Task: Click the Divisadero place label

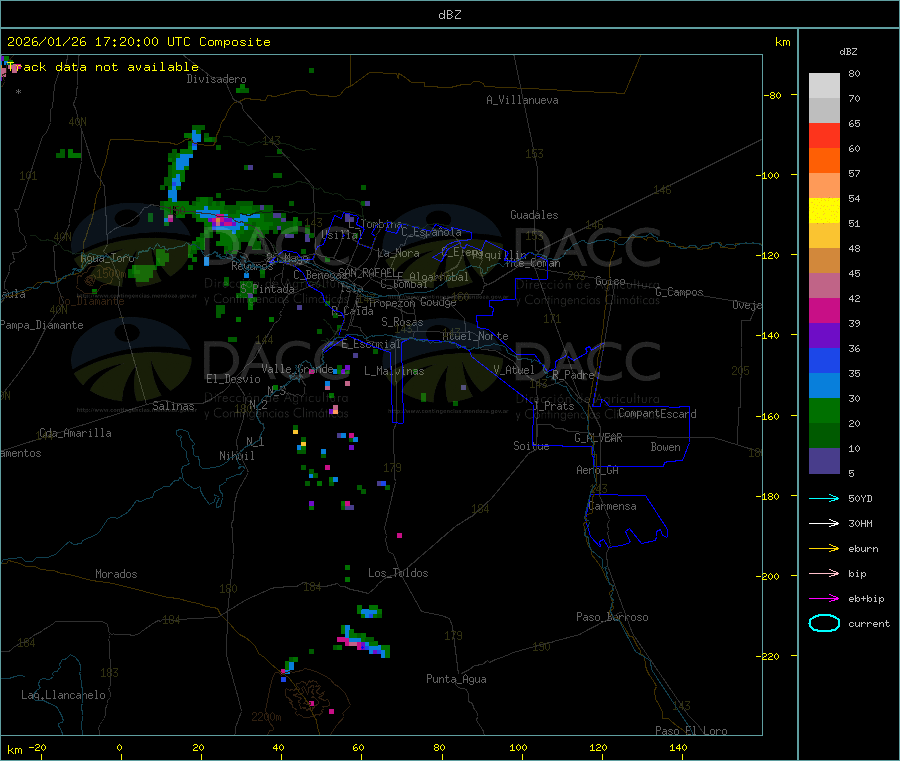Action: 216,79
